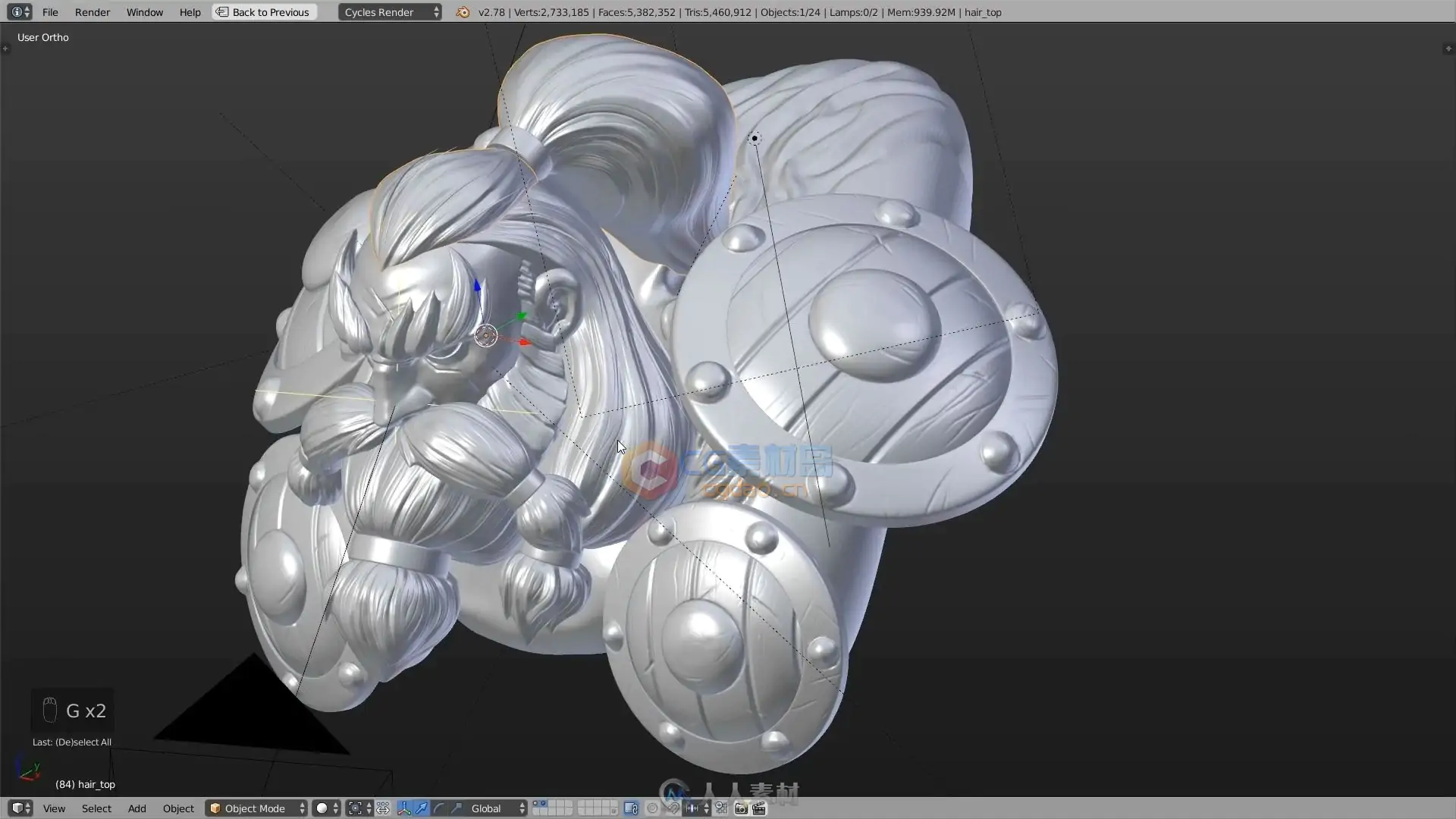The height and width of the screenshot is (819, 1456).
Task: Open the Object Mode dropdown
Action: (x=256, y=808)
